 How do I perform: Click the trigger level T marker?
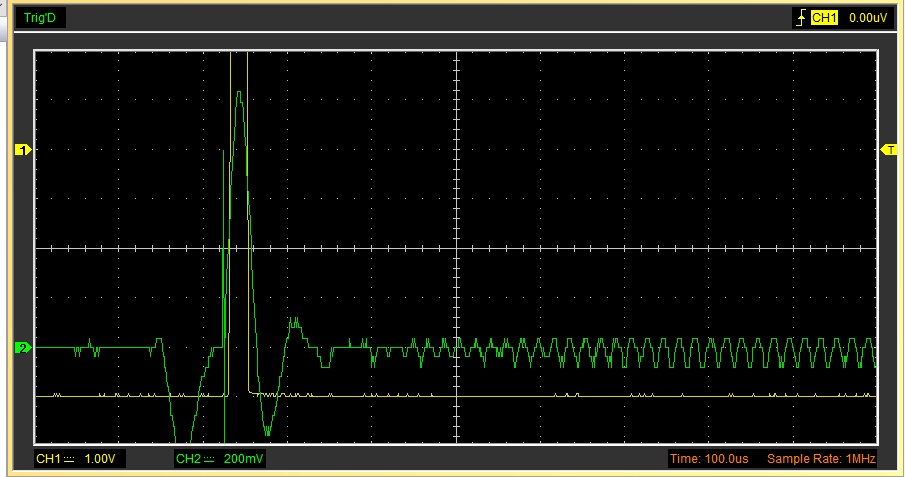click(888, 149)
